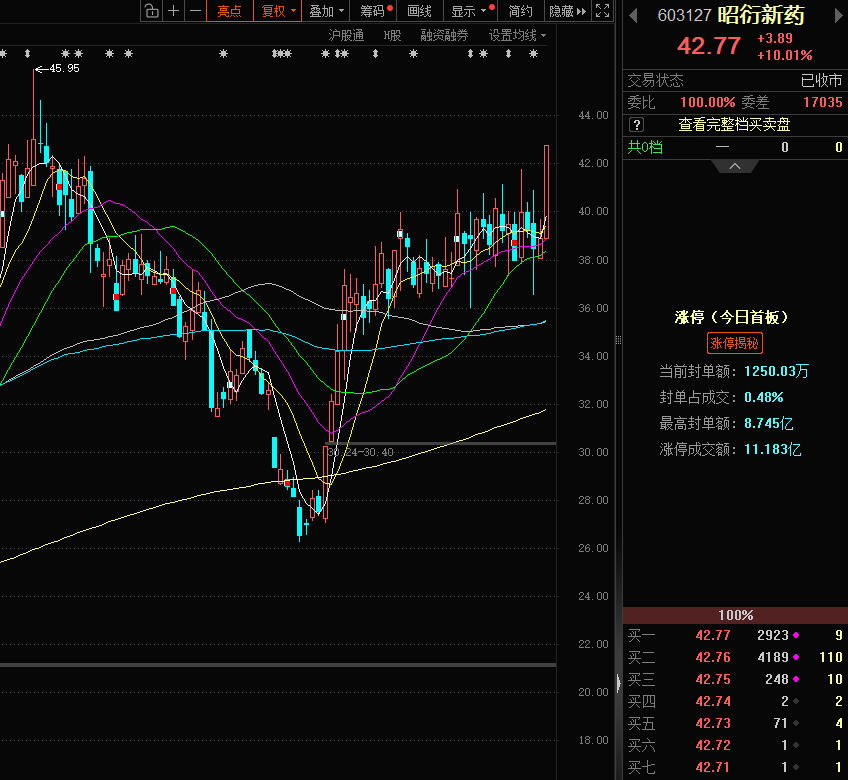
Task: Click gray diamond beside 买四 volume
Action: click(796, 702)
